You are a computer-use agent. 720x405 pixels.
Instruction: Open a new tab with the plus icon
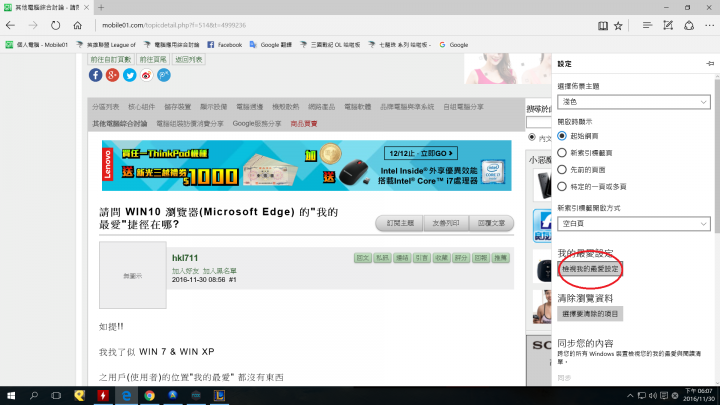pos(101,7)
